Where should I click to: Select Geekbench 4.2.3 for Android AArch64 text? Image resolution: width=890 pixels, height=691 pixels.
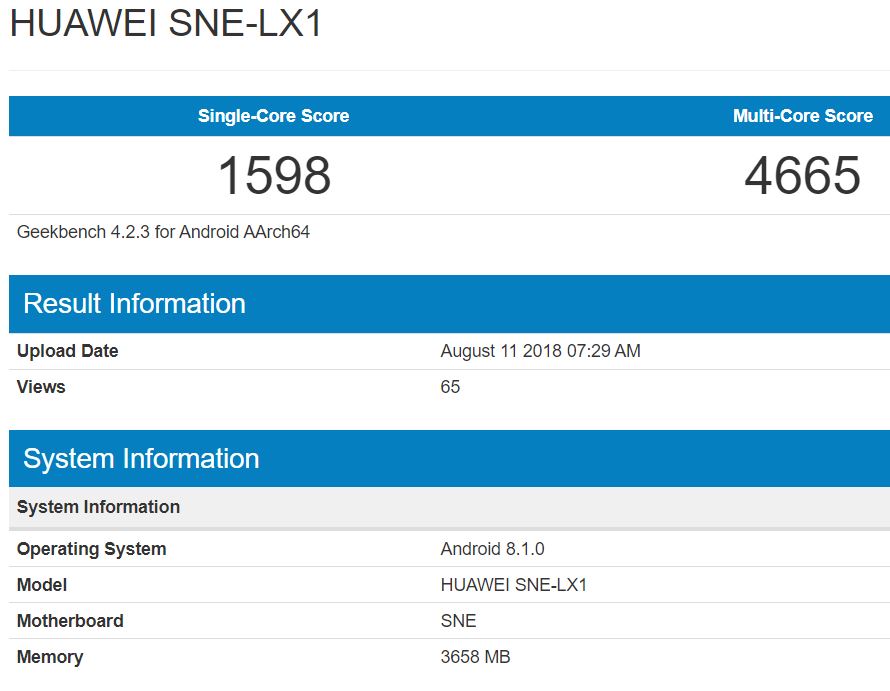click(163, 232)
